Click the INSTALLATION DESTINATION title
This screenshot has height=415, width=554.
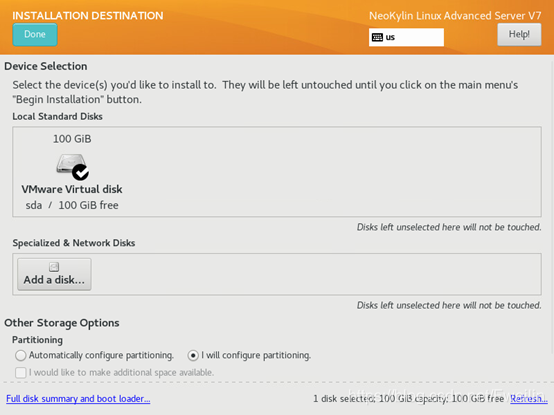click(88, 16)
